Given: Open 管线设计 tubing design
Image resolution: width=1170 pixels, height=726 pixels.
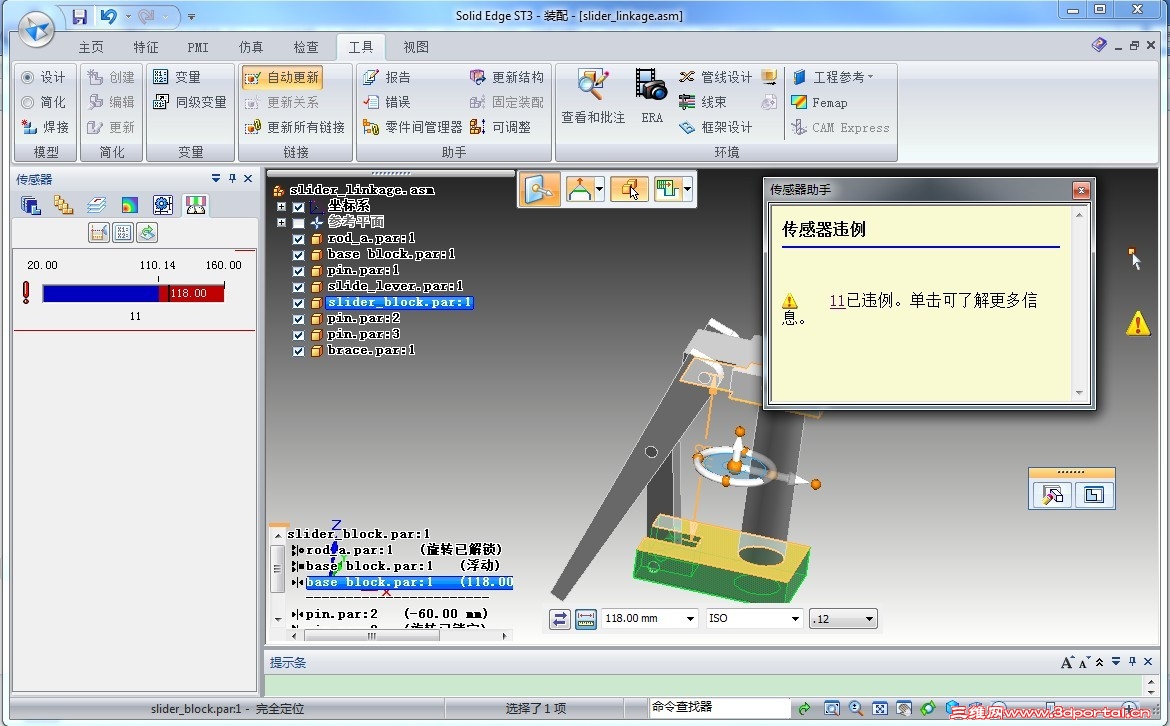Looking at the screenshot, I should 716,77.
